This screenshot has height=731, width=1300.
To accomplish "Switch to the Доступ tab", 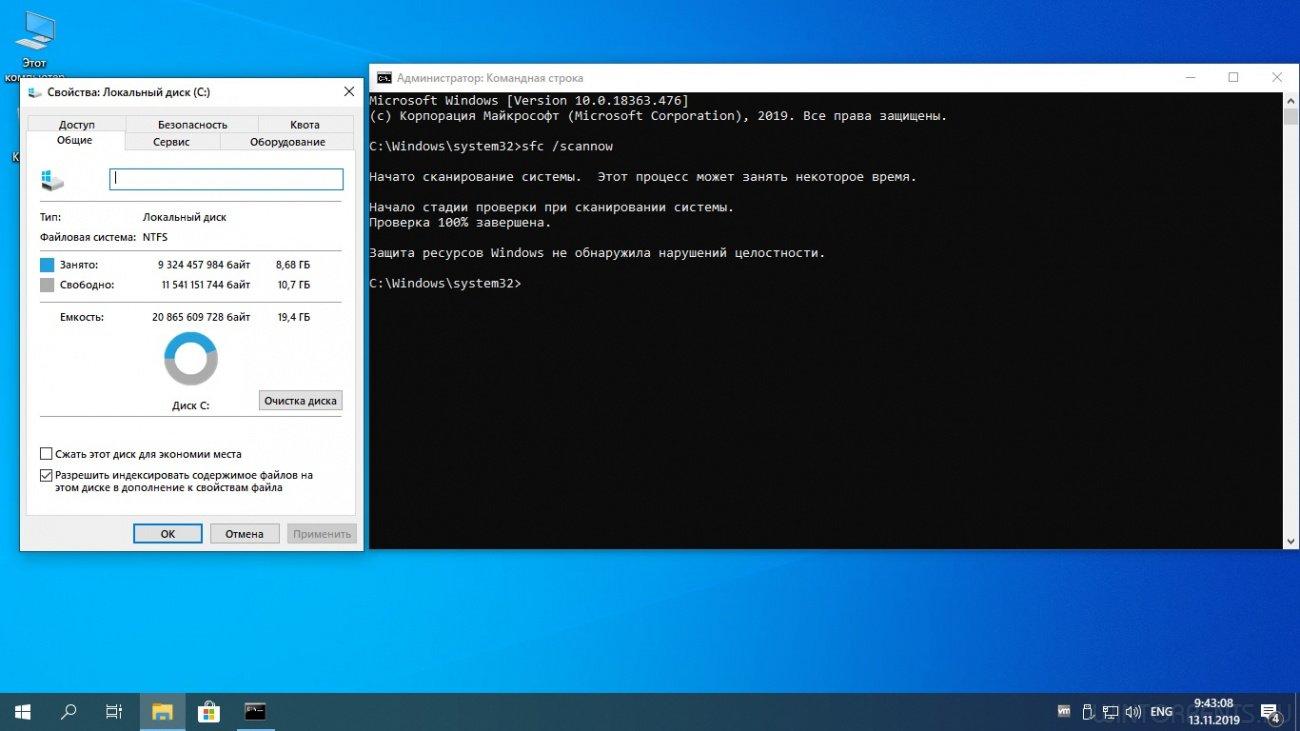I will [76, 125].
